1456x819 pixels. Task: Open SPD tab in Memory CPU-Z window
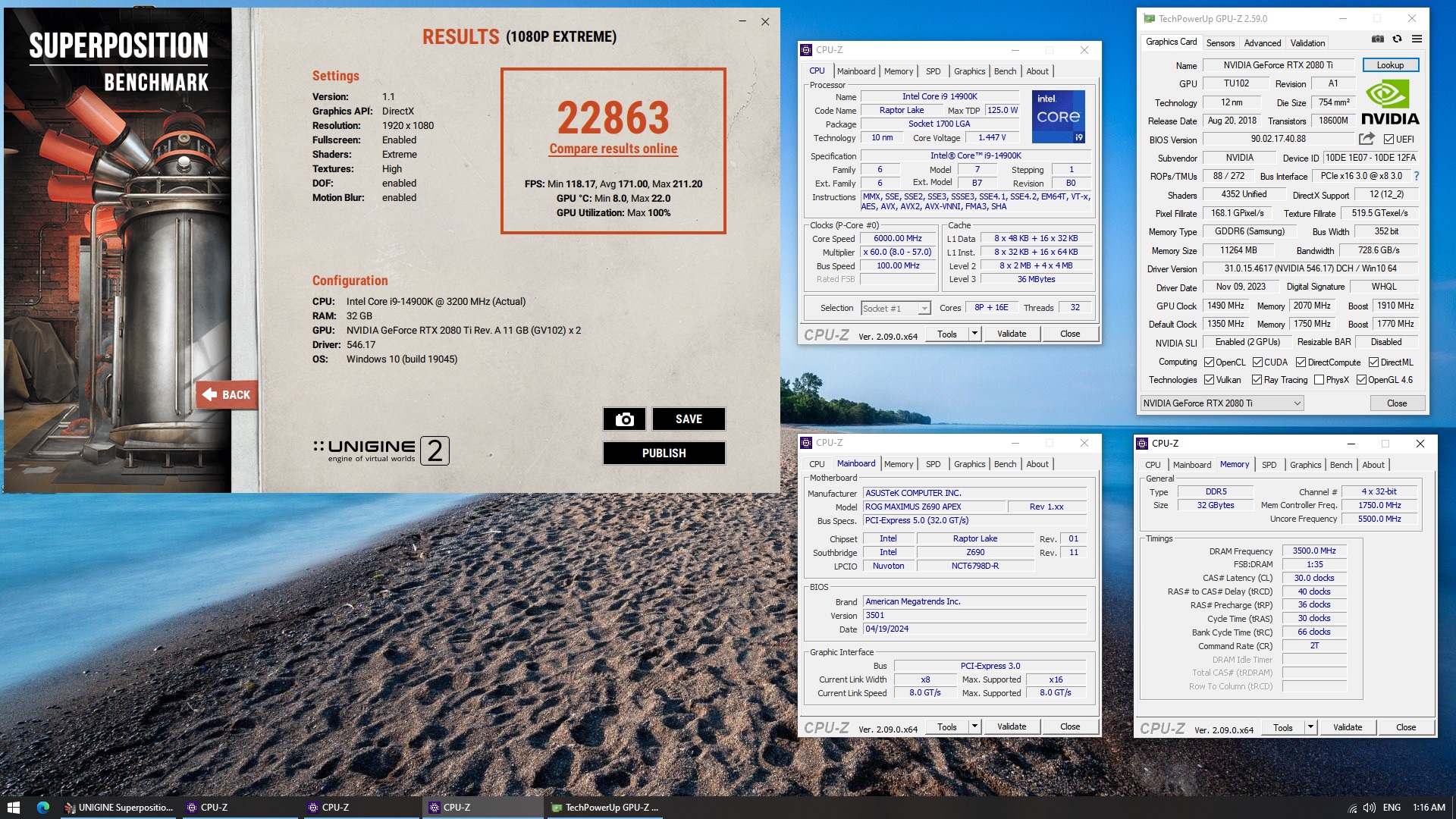[1269, 465]
